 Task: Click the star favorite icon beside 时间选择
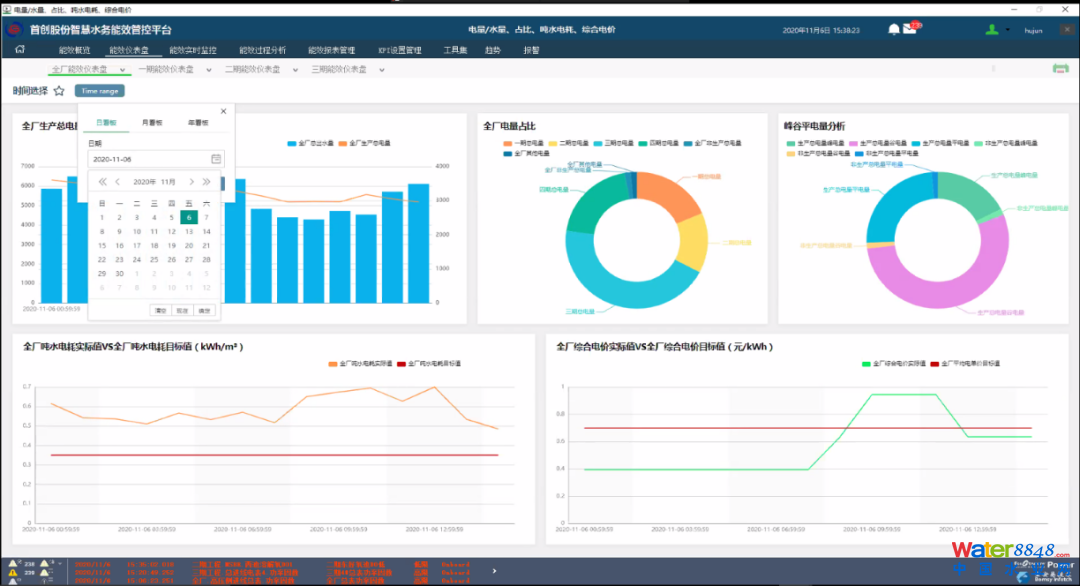(x=59, y=91)
